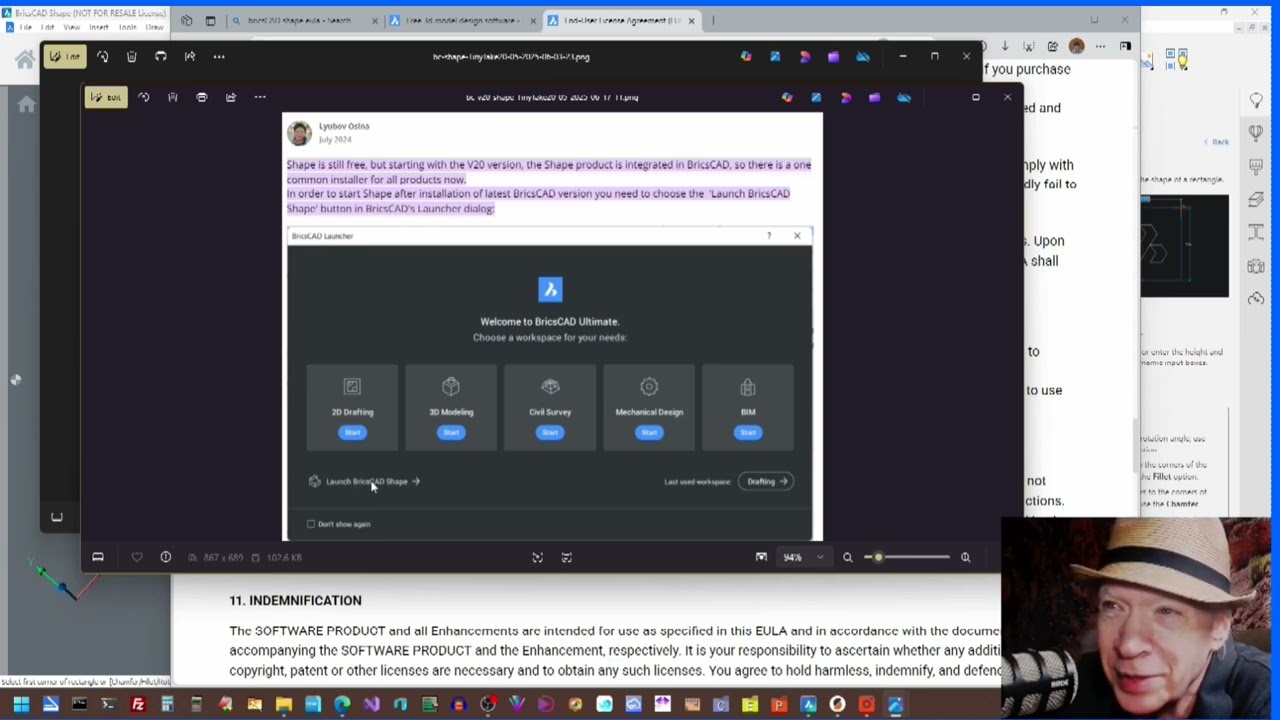The height and width of the screenshot is (720, 1280).
Task: Click Edit in the back photo viewer window
Action: click(64, 56)
